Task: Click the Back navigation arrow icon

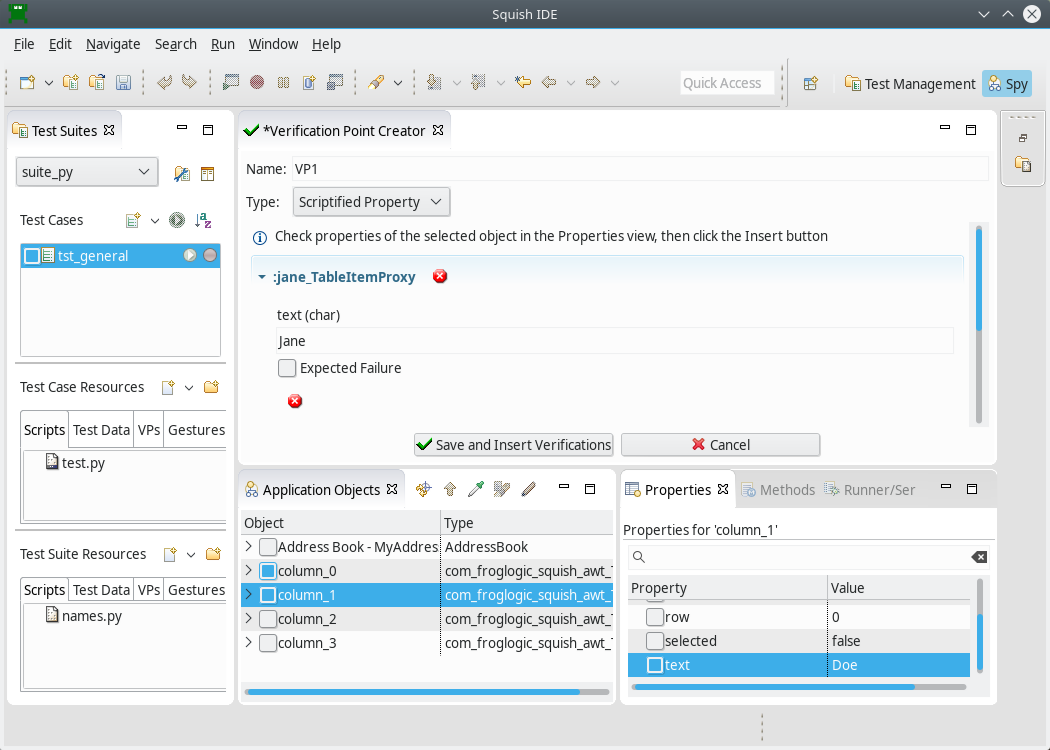Action: (549, 82)
